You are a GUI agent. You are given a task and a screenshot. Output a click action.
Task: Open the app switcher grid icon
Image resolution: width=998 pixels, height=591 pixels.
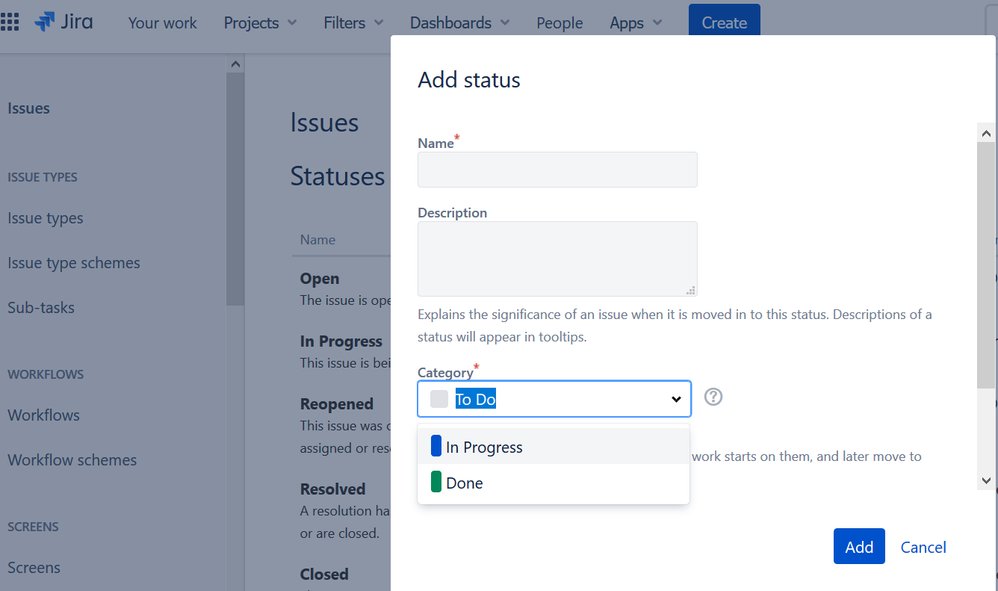[x=10, y=22]
